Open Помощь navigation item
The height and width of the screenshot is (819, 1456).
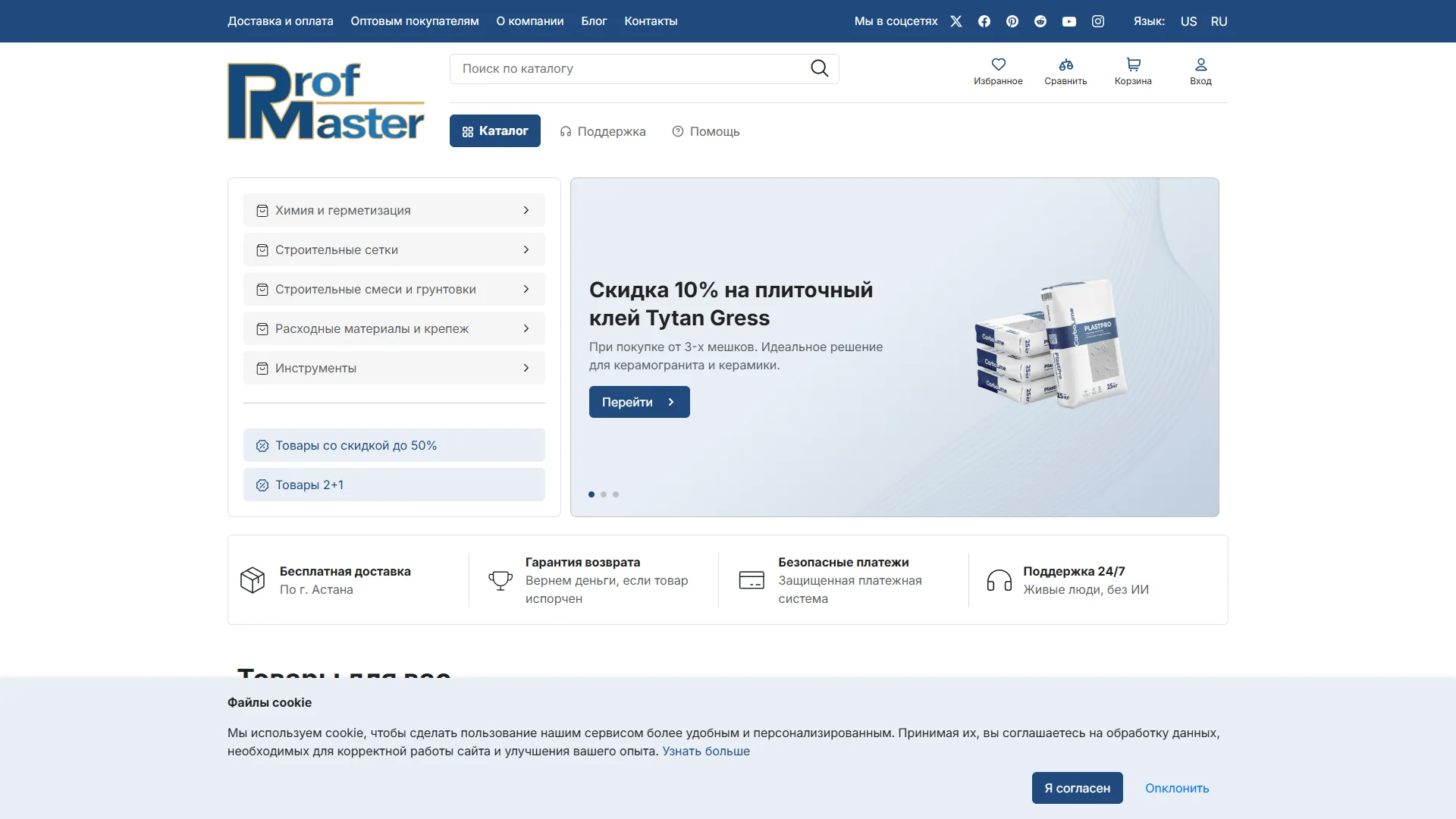[706, 131]
